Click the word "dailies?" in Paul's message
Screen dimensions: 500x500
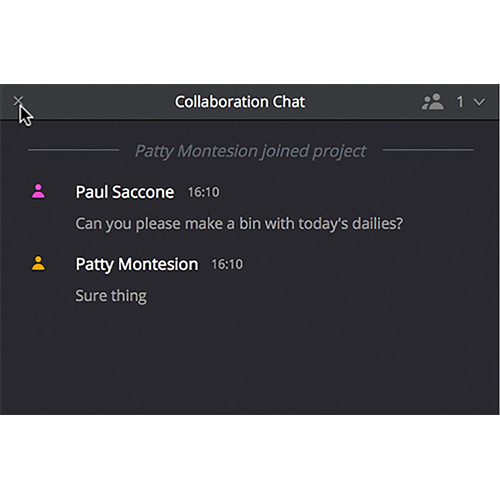(x=378, y=224)
